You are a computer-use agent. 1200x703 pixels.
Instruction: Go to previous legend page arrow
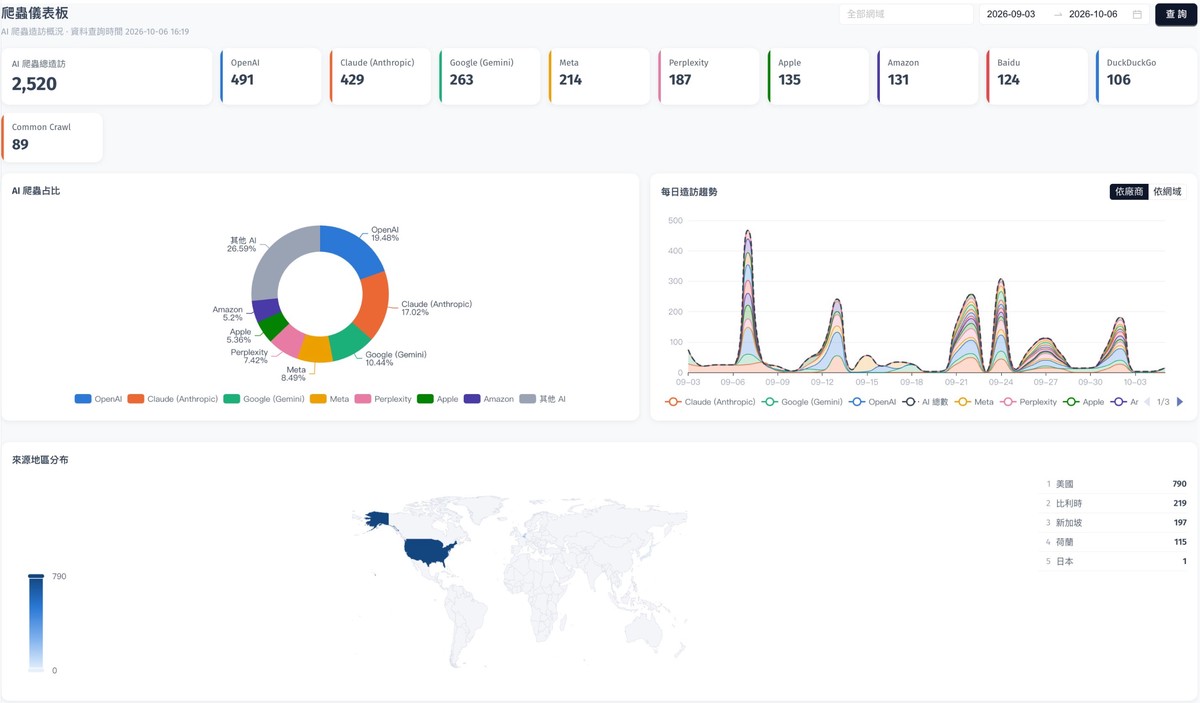point(1147,402)
